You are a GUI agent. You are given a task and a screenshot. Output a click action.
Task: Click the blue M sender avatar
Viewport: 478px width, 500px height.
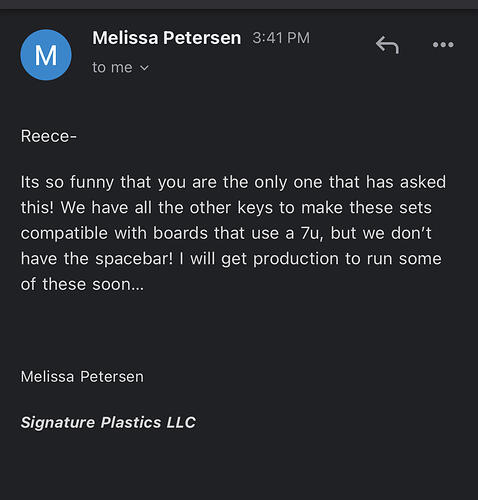coord(46,55)
